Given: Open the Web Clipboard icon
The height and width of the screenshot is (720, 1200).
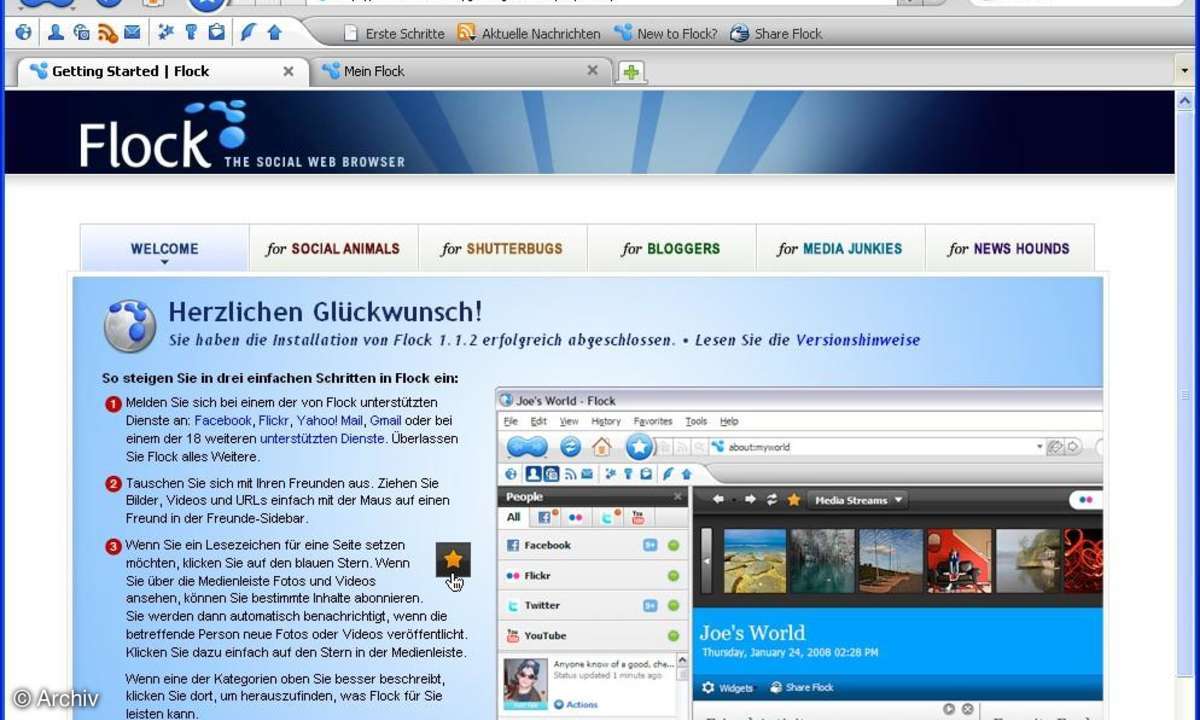Looking at the screenshot, I should [x=216, y=33].
